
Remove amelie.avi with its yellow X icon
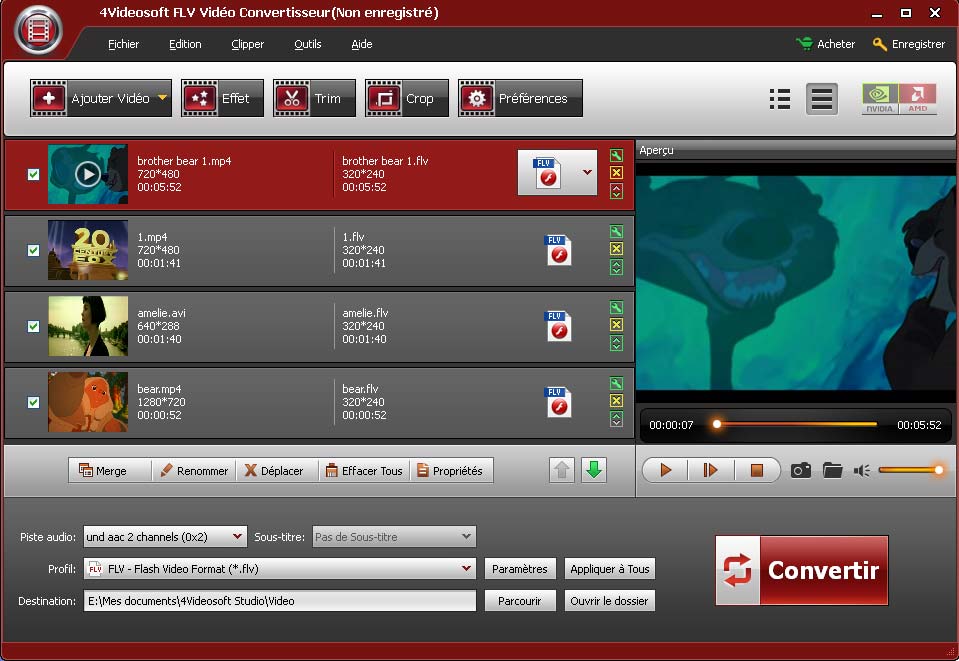pyautogui.click(x=616, y=325)
